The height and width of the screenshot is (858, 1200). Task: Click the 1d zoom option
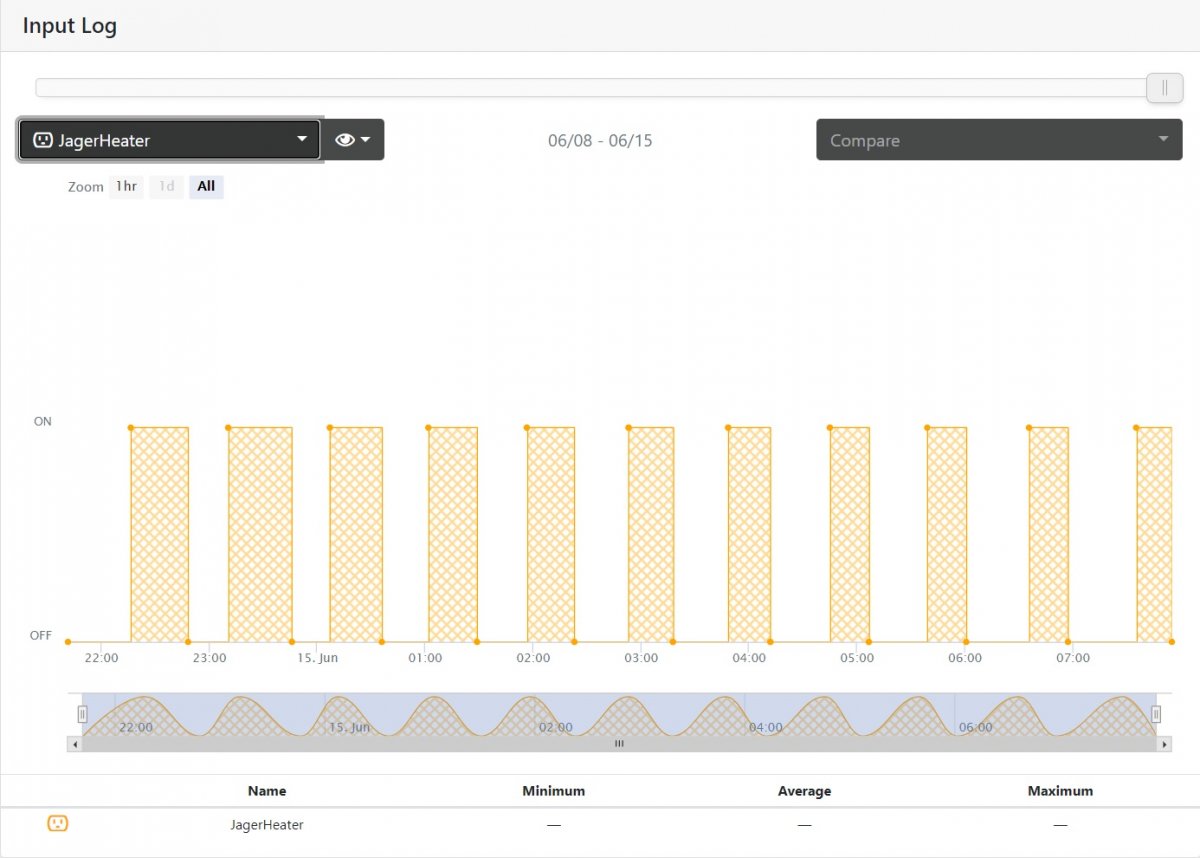point(167,187)
